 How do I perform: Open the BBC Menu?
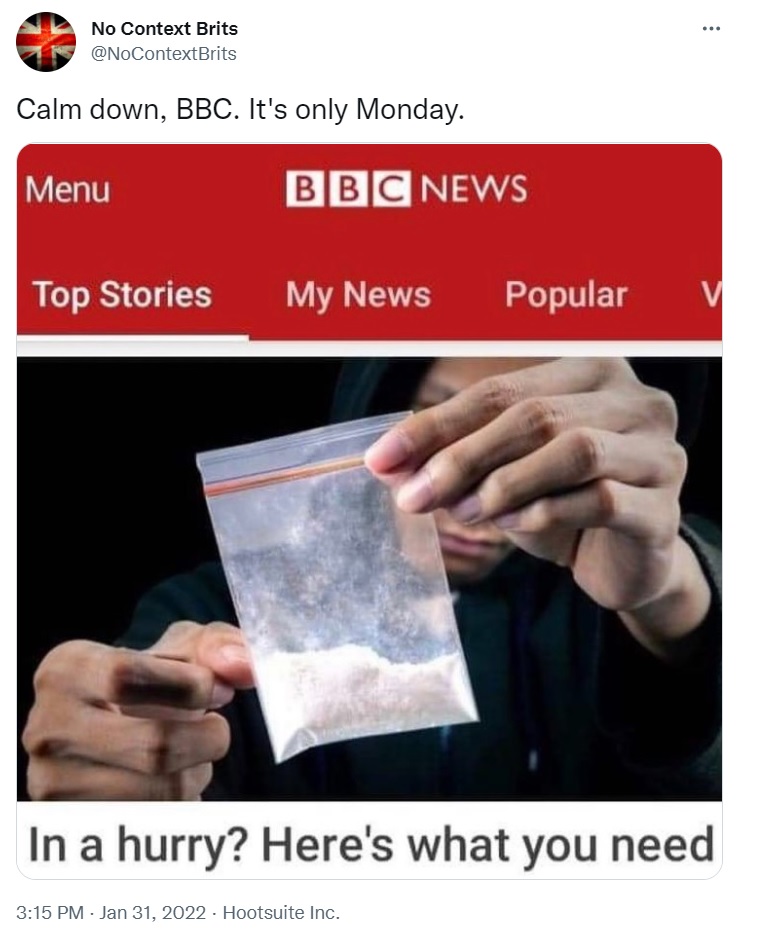click(x=68, y=189)
